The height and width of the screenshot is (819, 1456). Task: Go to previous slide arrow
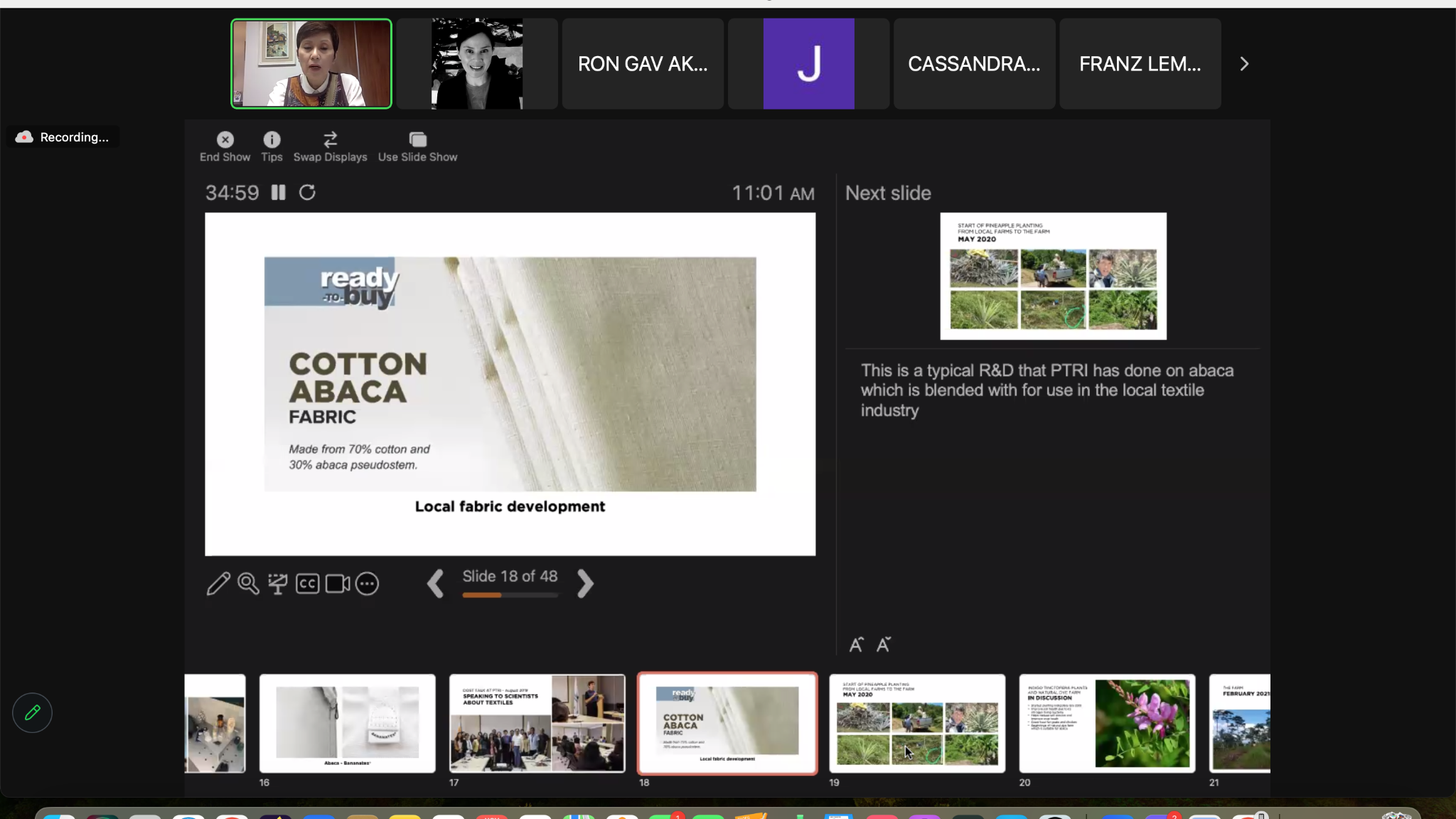[x=435, y=584]
